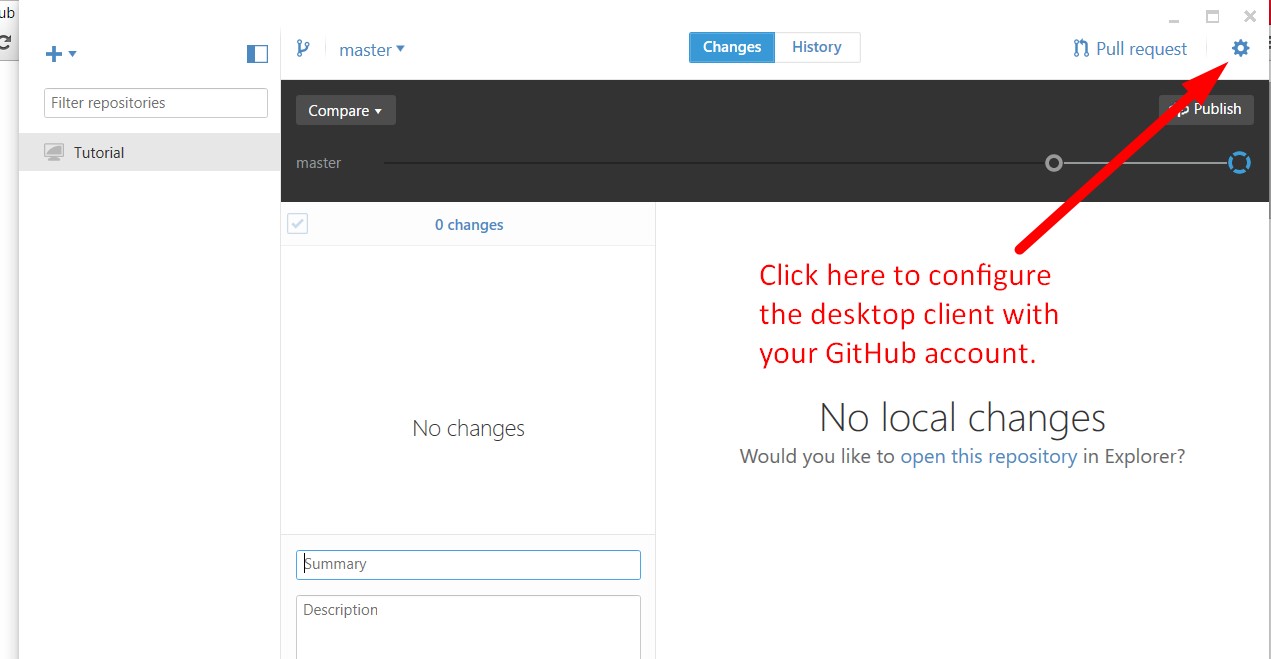This screenshot has height=659, width=1271.
Task: Select the blue uncommitted changes timeline node
Action: [x=1239, y=163]
